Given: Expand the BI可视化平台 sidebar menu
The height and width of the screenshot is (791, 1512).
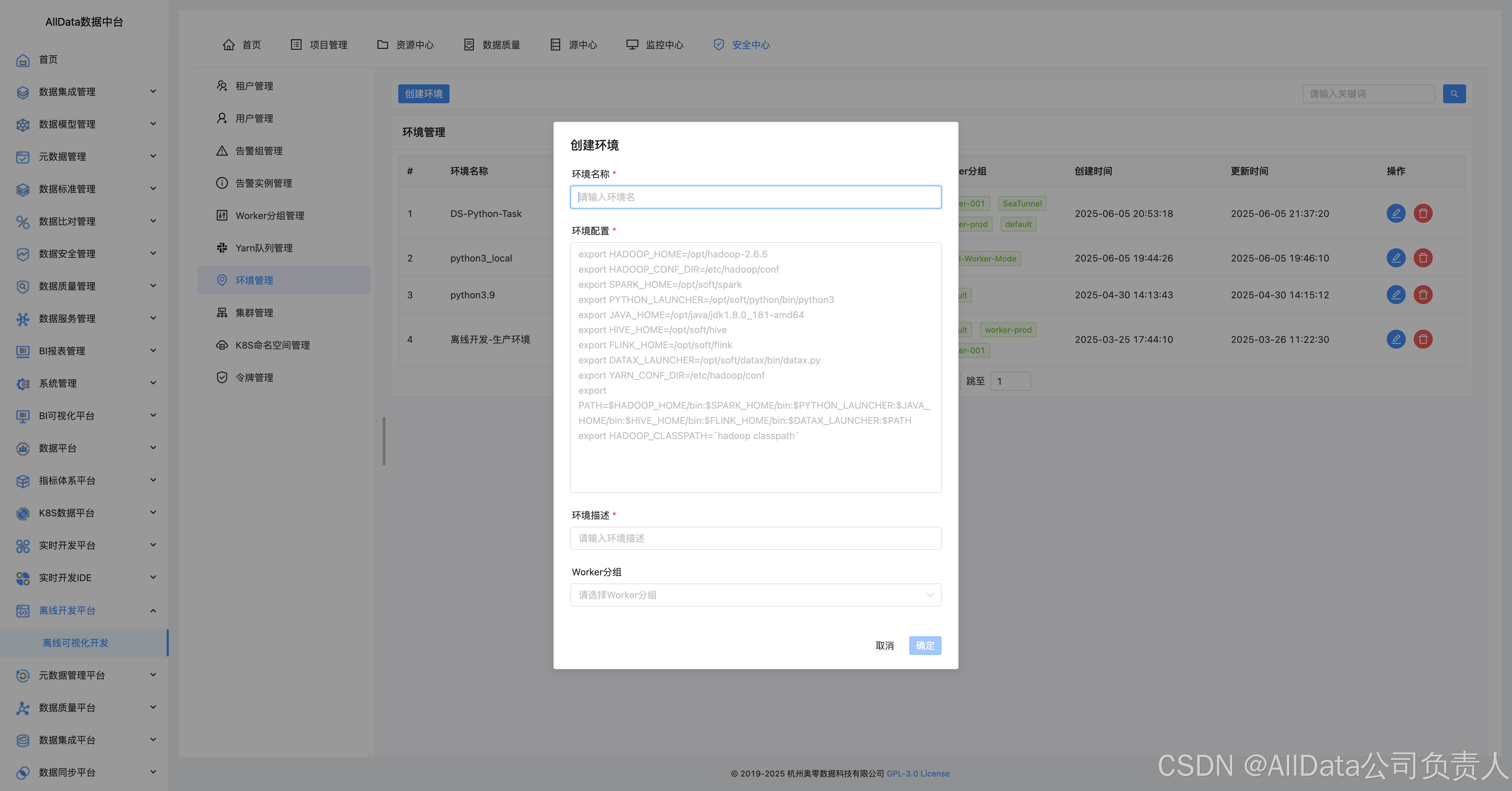Looking at the screenshot, I should [153, 415].
